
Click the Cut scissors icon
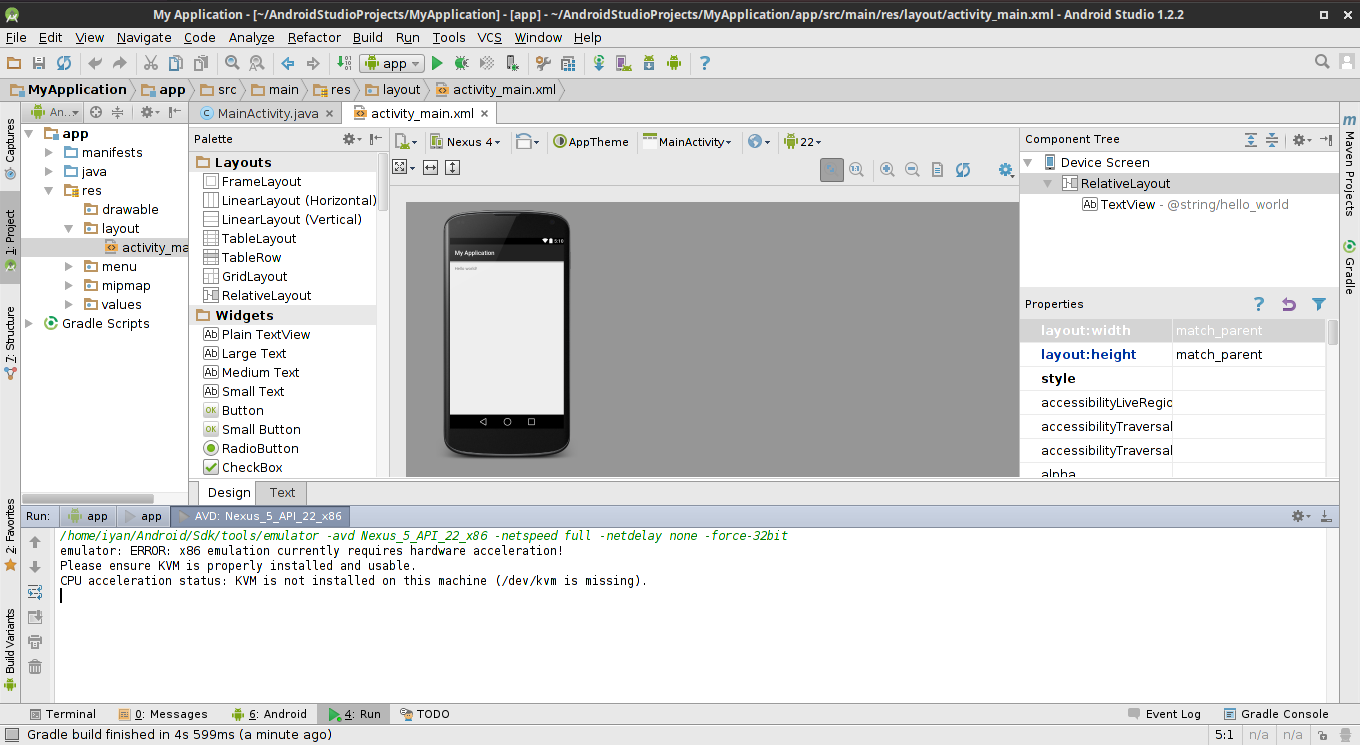(151, 63)
